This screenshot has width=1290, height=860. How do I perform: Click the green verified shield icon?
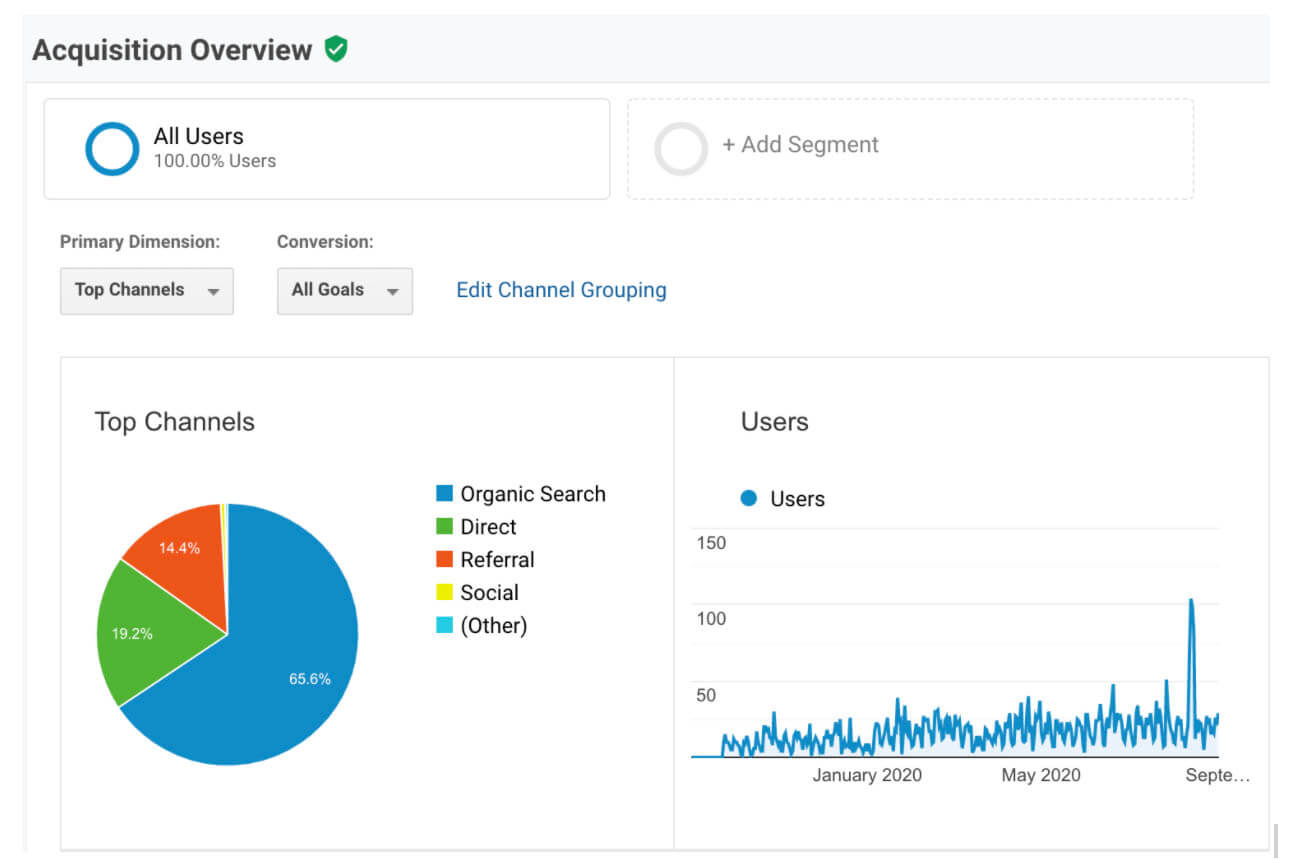click(336, 49)
